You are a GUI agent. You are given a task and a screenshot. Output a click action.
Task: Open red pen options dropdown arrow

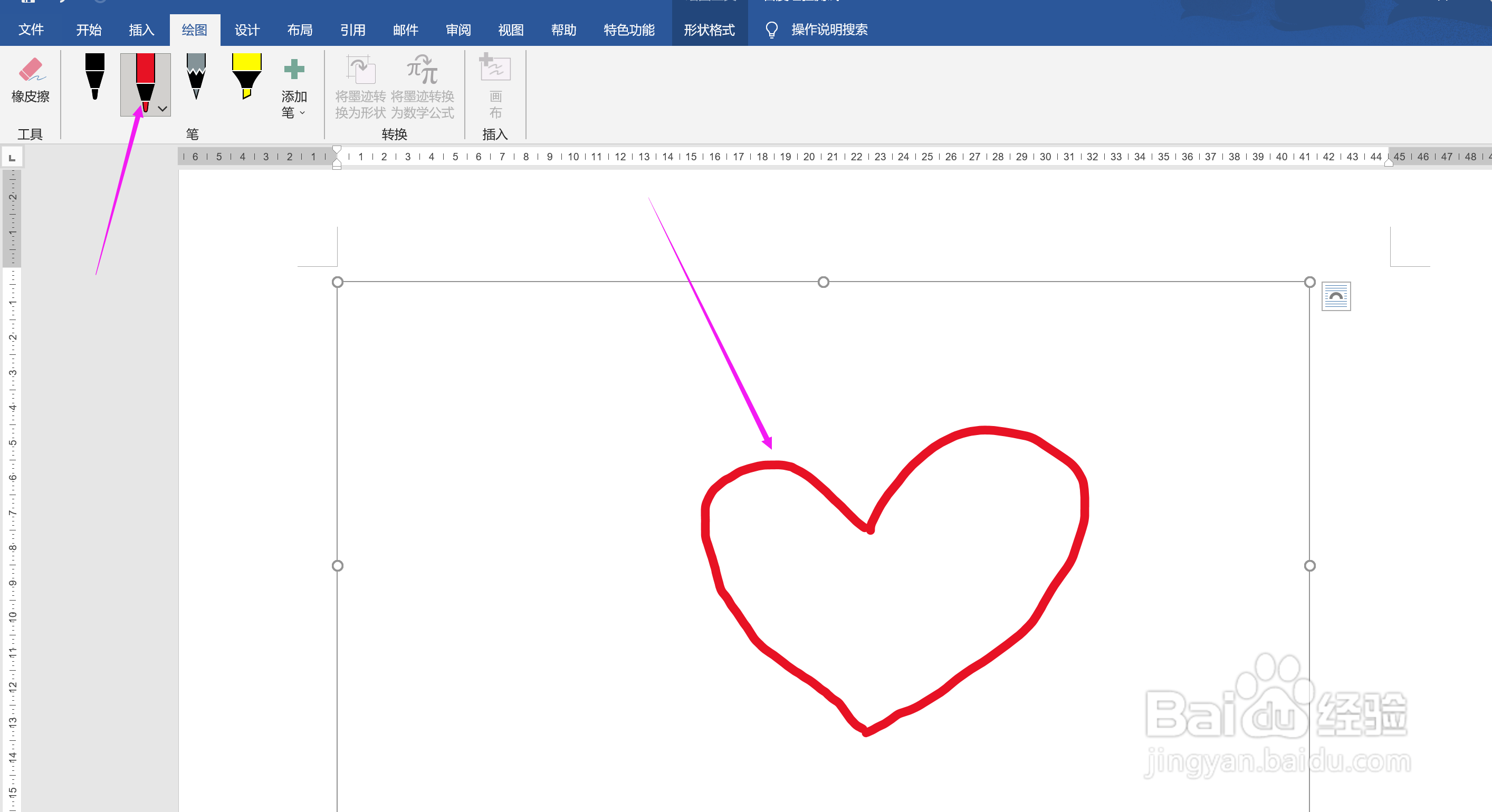coord(164,108)
